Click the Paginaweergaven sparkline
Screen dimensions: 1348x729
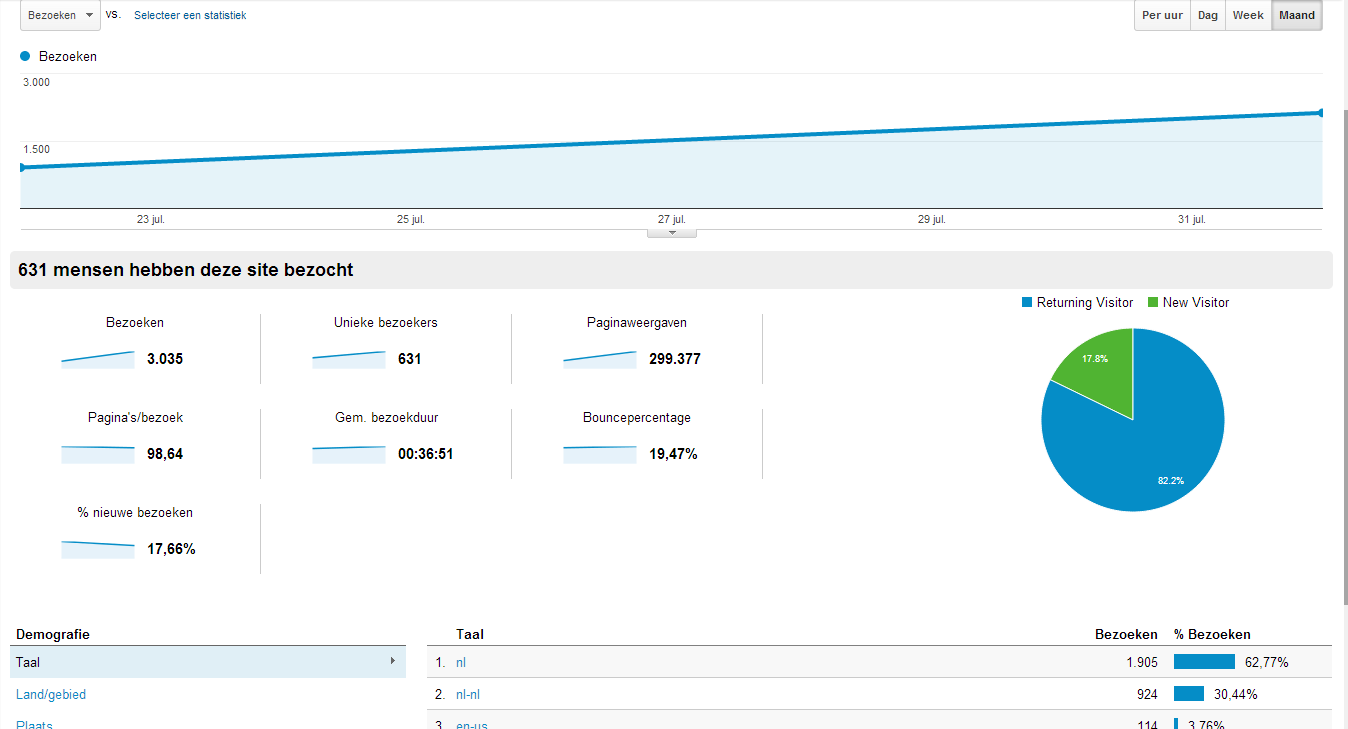(599, 359)
